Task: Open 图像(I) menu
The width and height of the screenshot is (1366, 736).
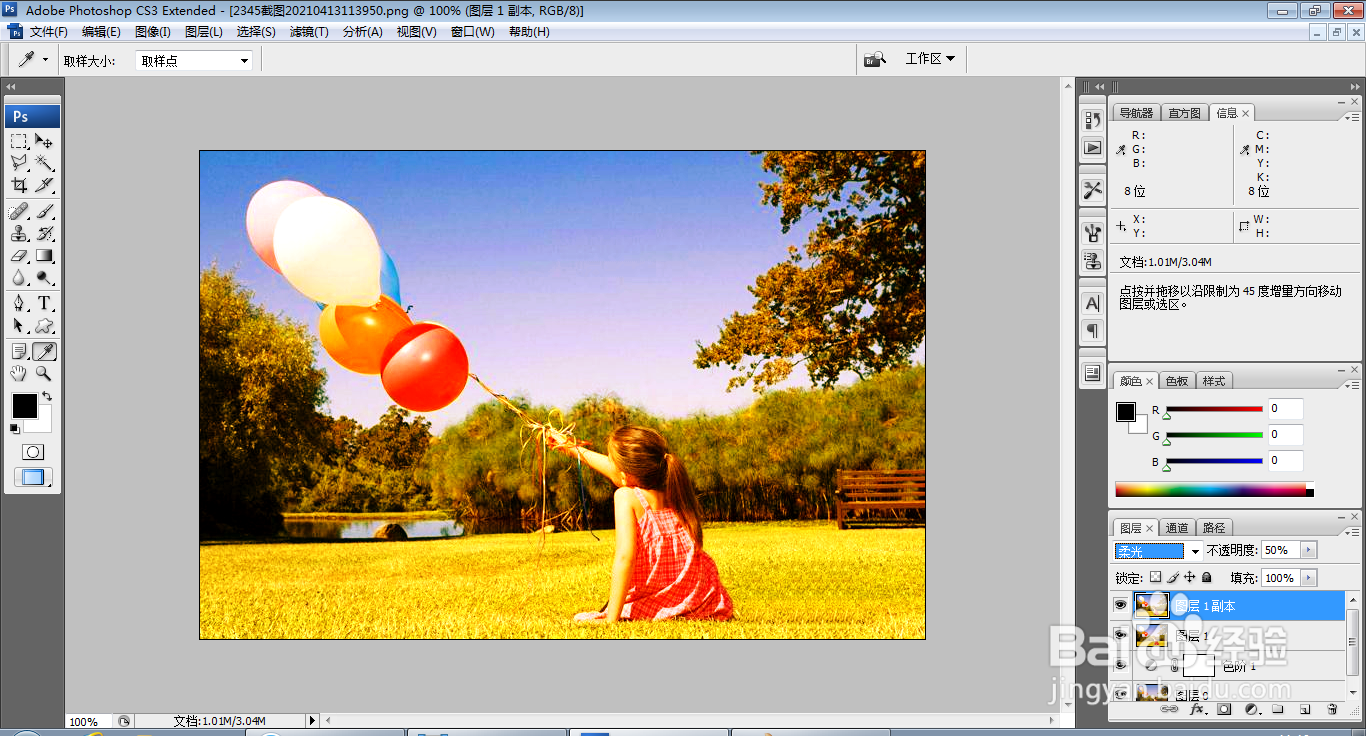Action: 153,32
